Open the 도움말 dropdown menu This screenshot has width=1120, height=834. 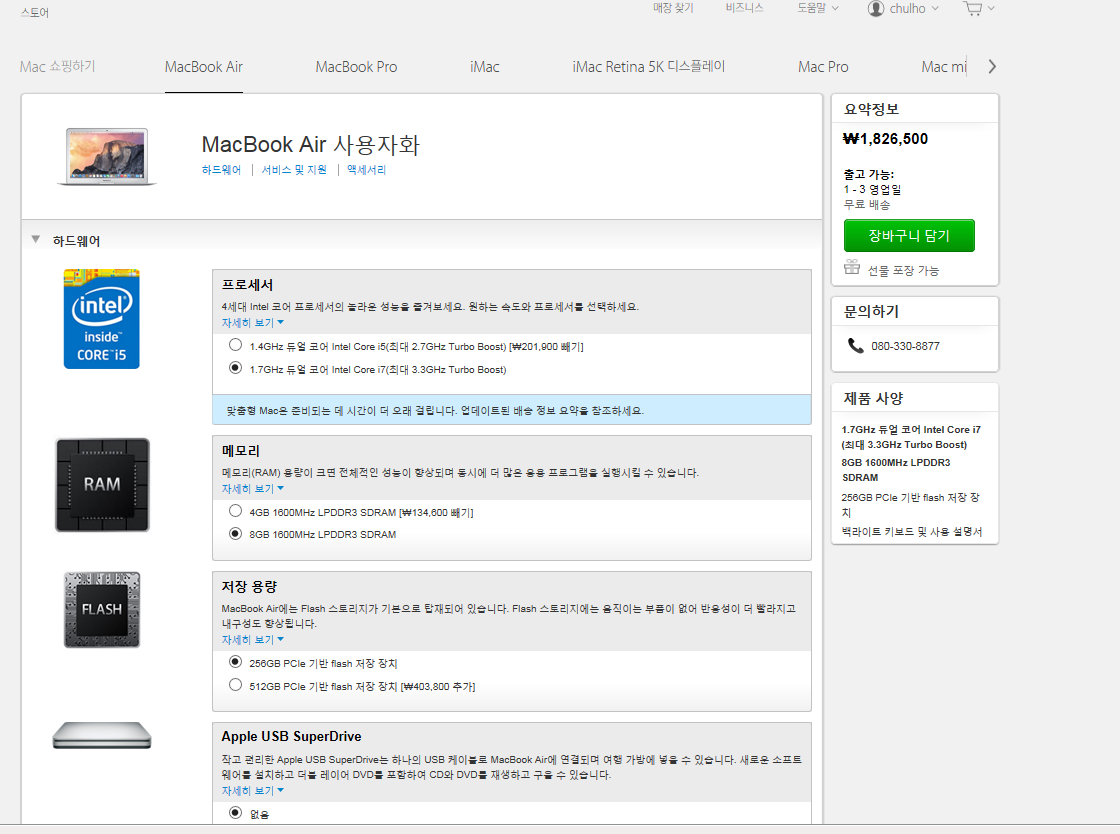(x=817, y=8)
